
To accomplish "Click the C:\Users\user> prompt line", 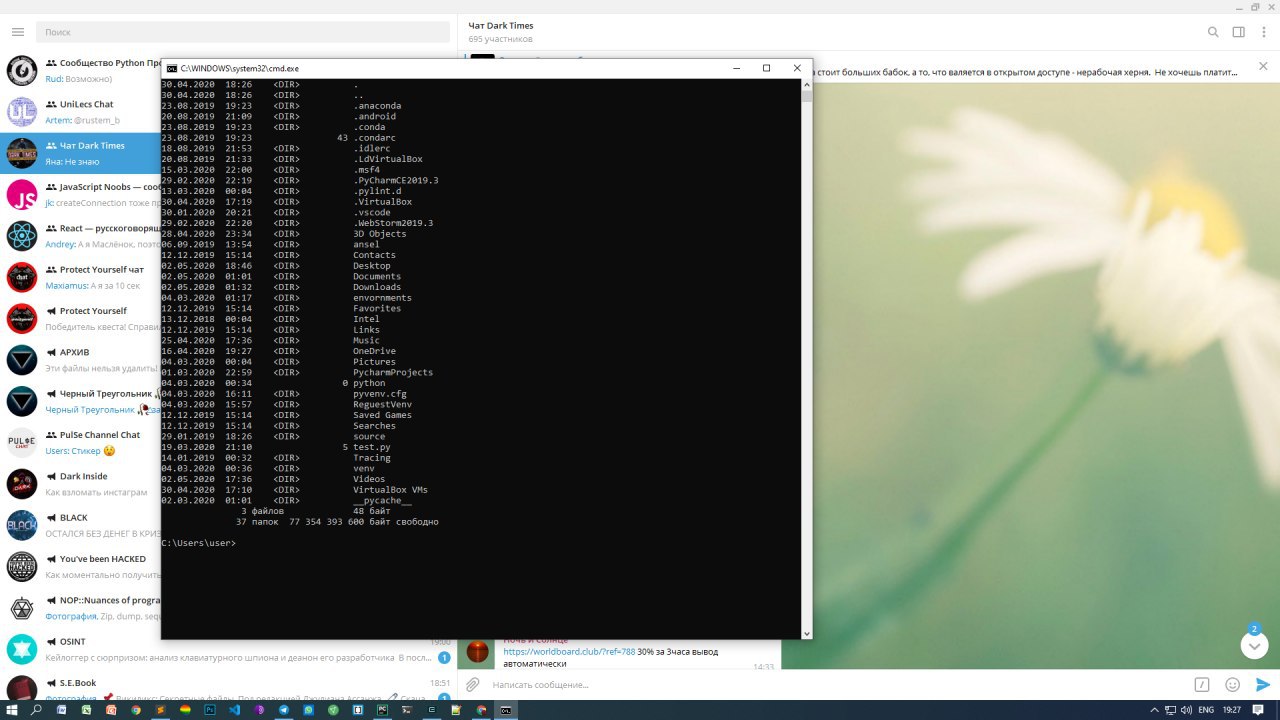I will pyautogui.click(x=199, y=543).
